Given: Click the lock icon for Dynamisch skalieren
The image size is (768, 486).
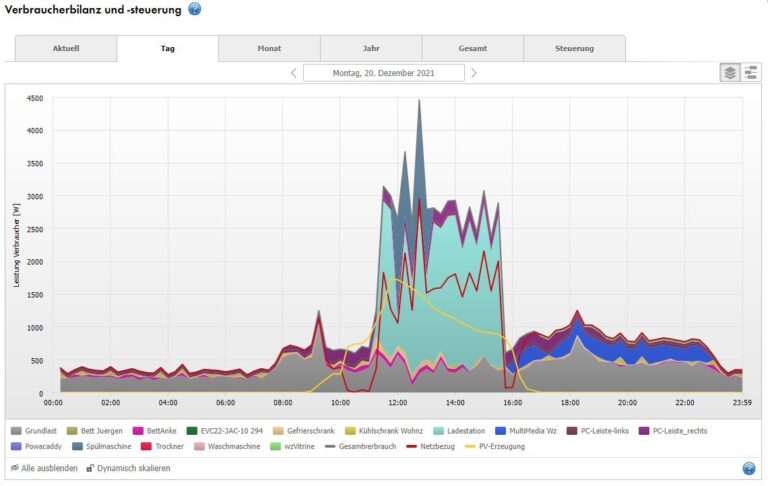Looking at the screenshot, I should (x=91, y=468).
